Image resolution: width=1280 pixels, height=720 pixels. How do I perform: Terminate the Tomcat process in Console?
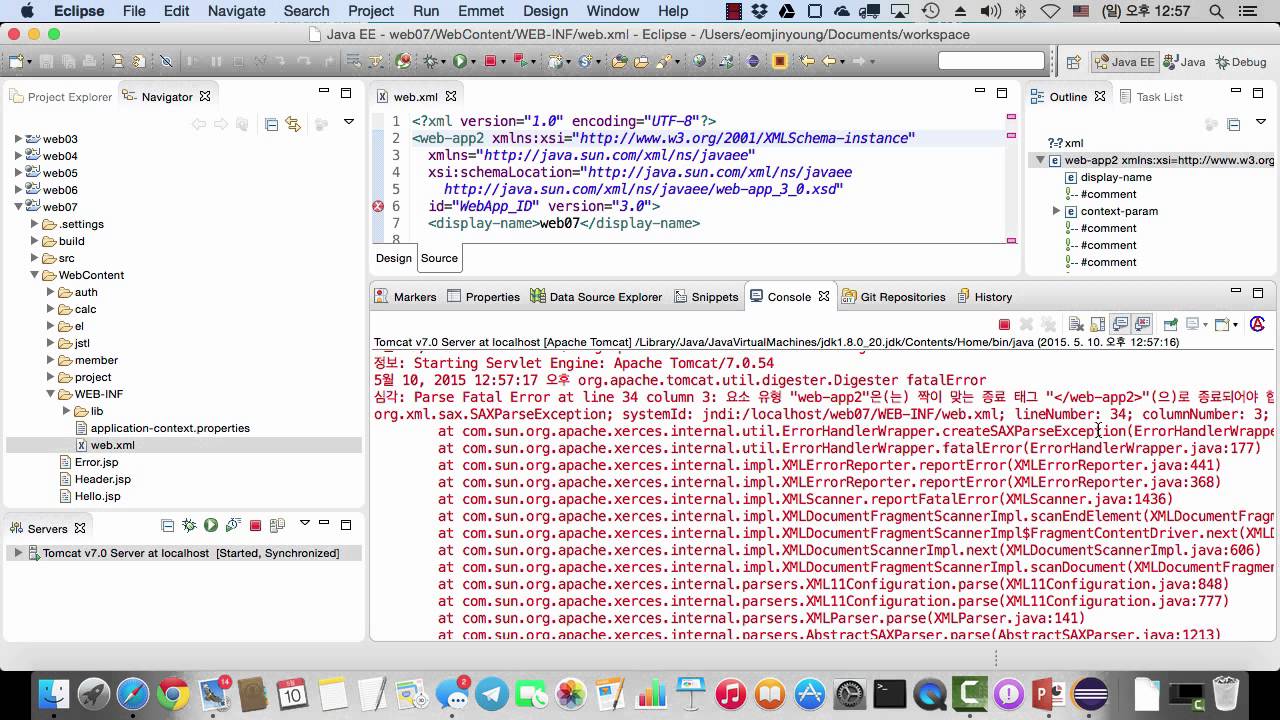point(1004,324)
